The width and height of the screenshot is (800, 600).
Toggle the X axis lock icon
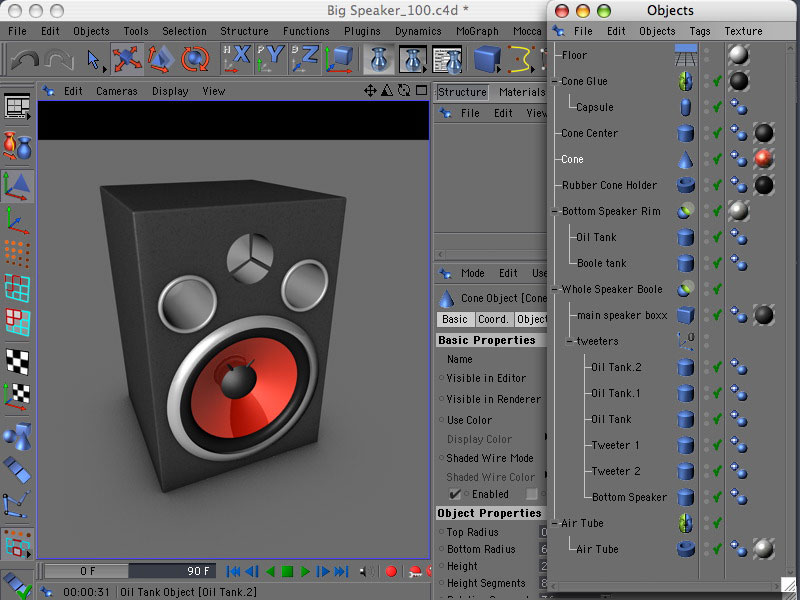(x=237, y=60)
